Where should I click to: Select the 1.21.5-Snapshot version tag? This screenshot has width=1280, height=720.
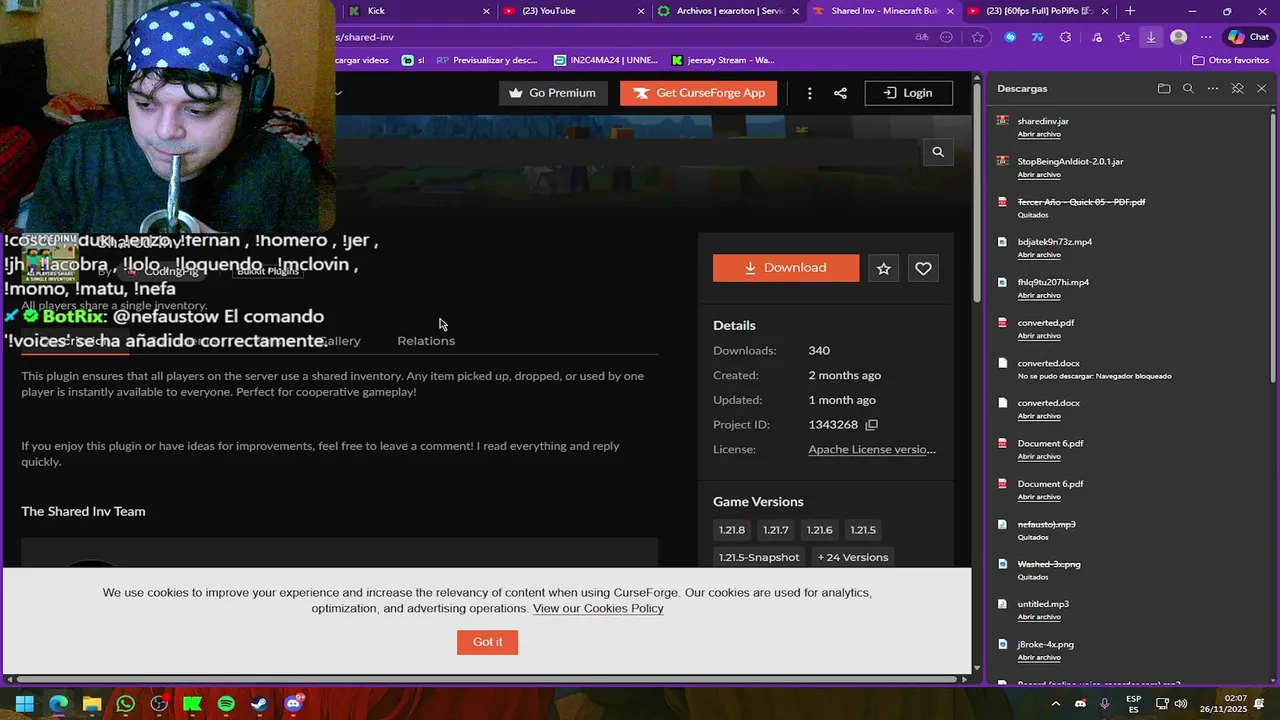(759, 557)
